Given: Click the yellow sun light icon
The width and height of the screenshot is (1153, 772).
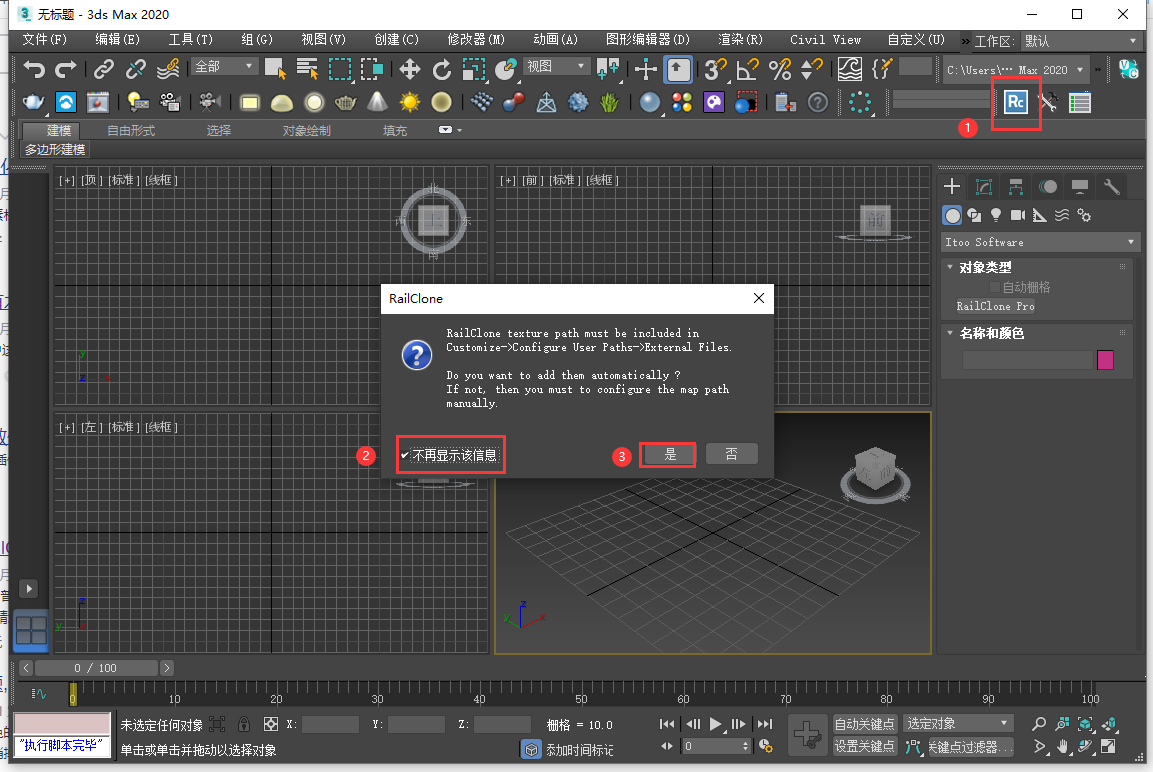Looking at the screenshot, I should tap(410, 102).
